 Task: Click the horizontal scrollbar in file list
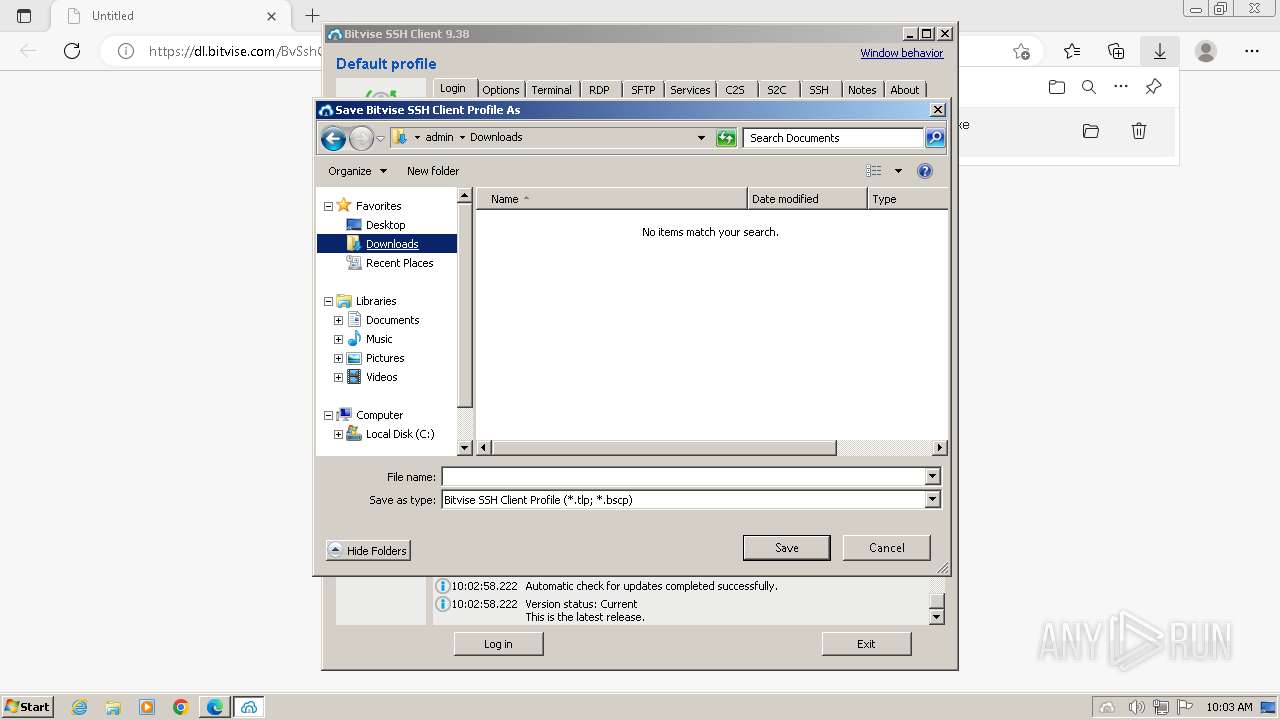pos(664,448)
